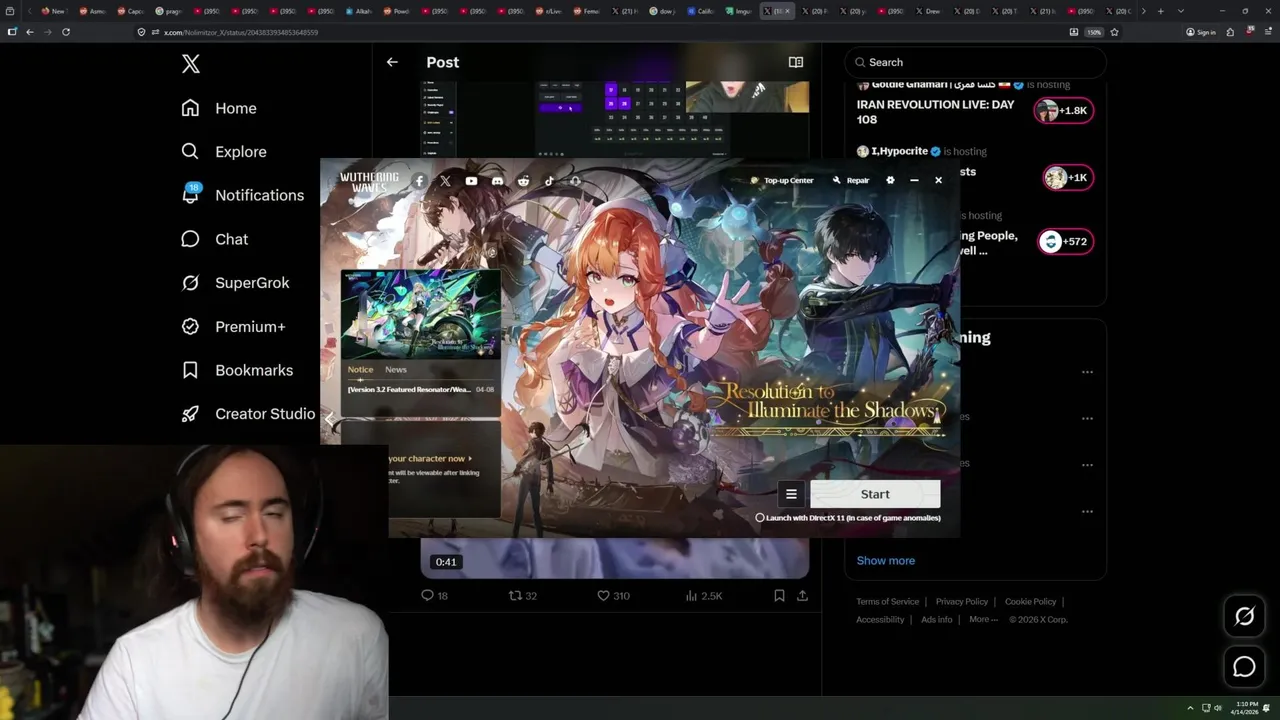The image size is (1280, 720).
Task: Like the post (310 likes)
Action: click(x=613, y=595)
